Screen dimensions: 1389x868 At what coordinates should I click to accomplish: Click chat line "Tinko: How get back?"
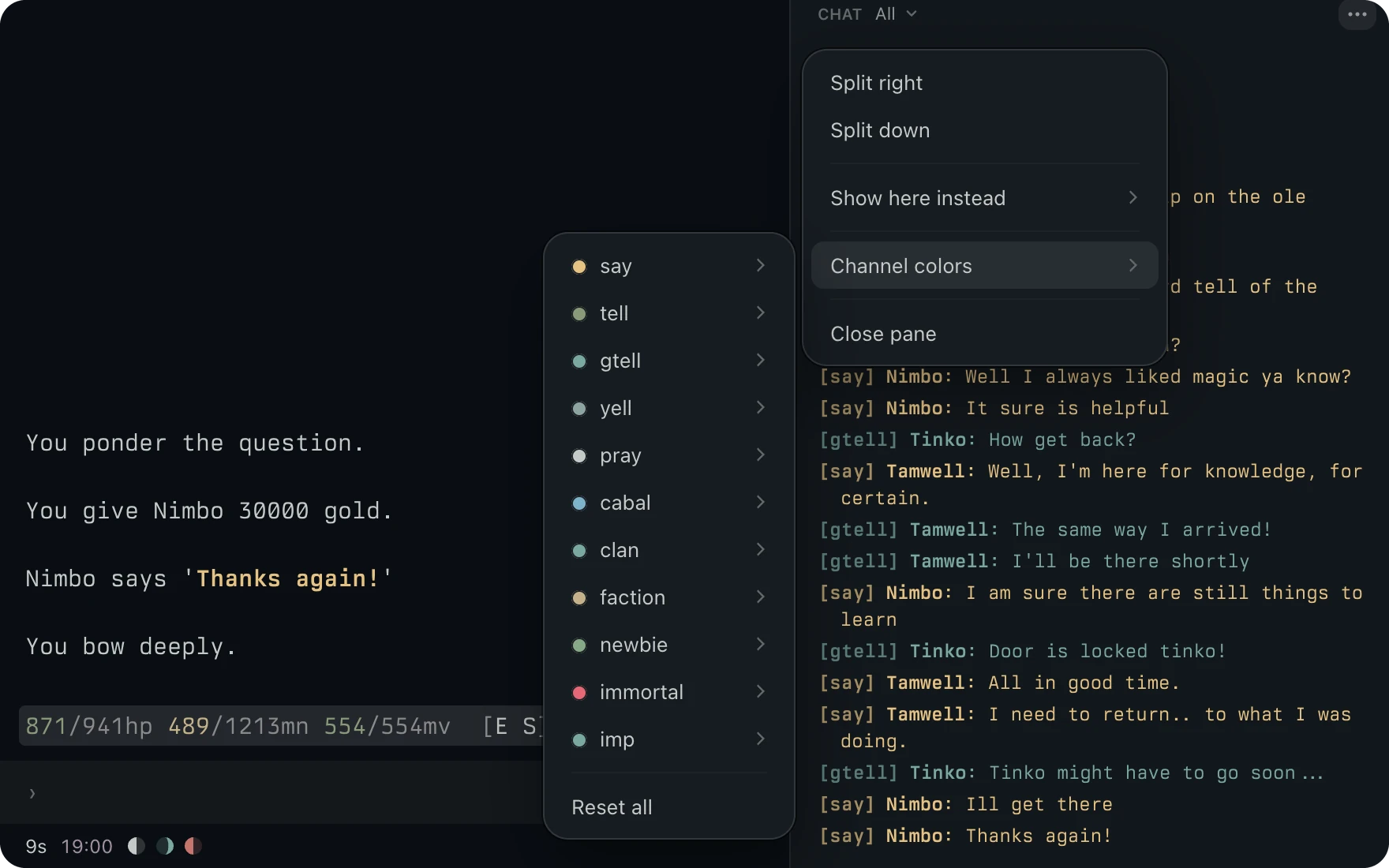978,440
